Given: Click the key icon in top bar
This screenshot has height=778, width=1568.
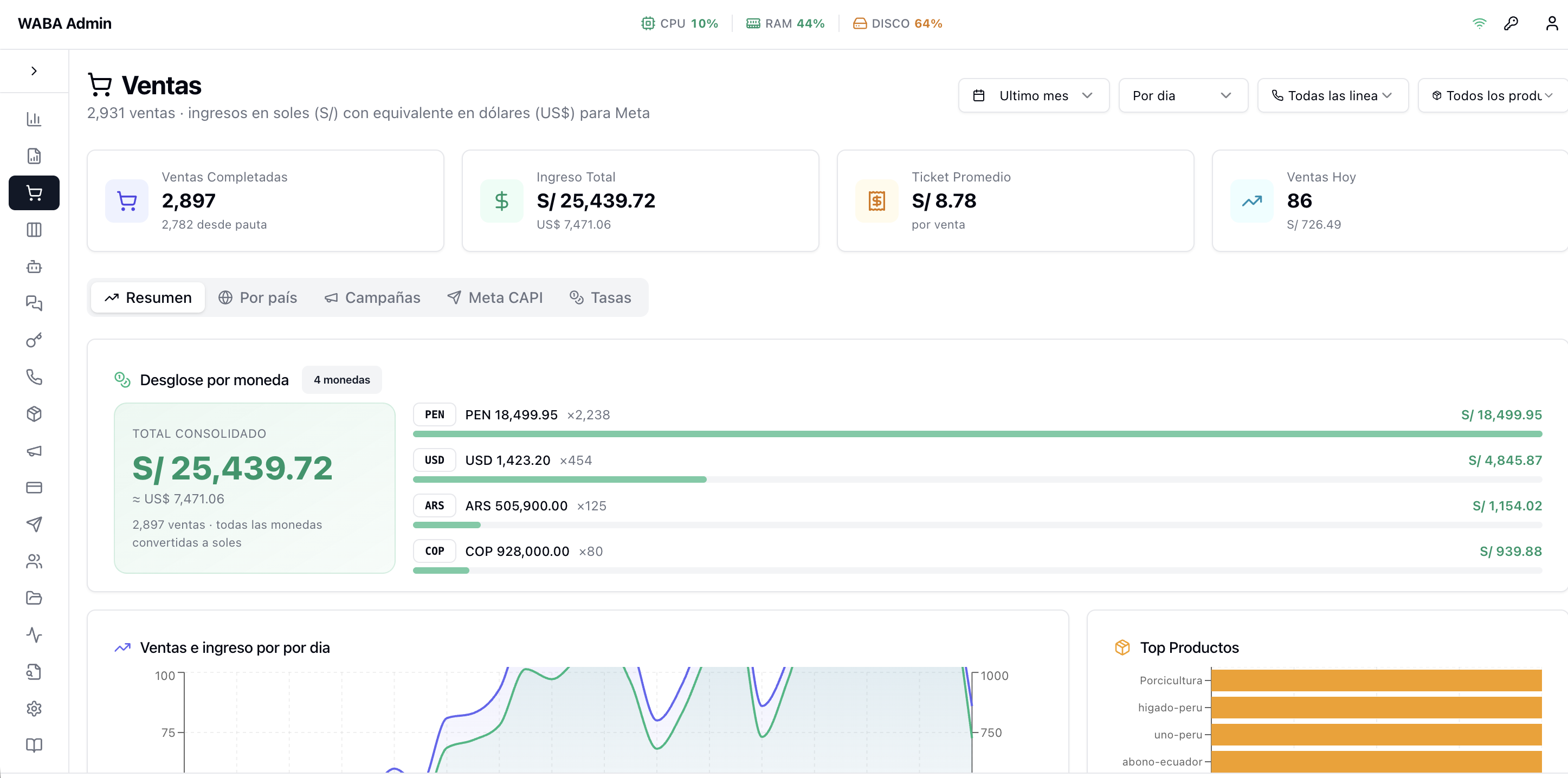Looking at the screenshot, I should [1511, 23].
